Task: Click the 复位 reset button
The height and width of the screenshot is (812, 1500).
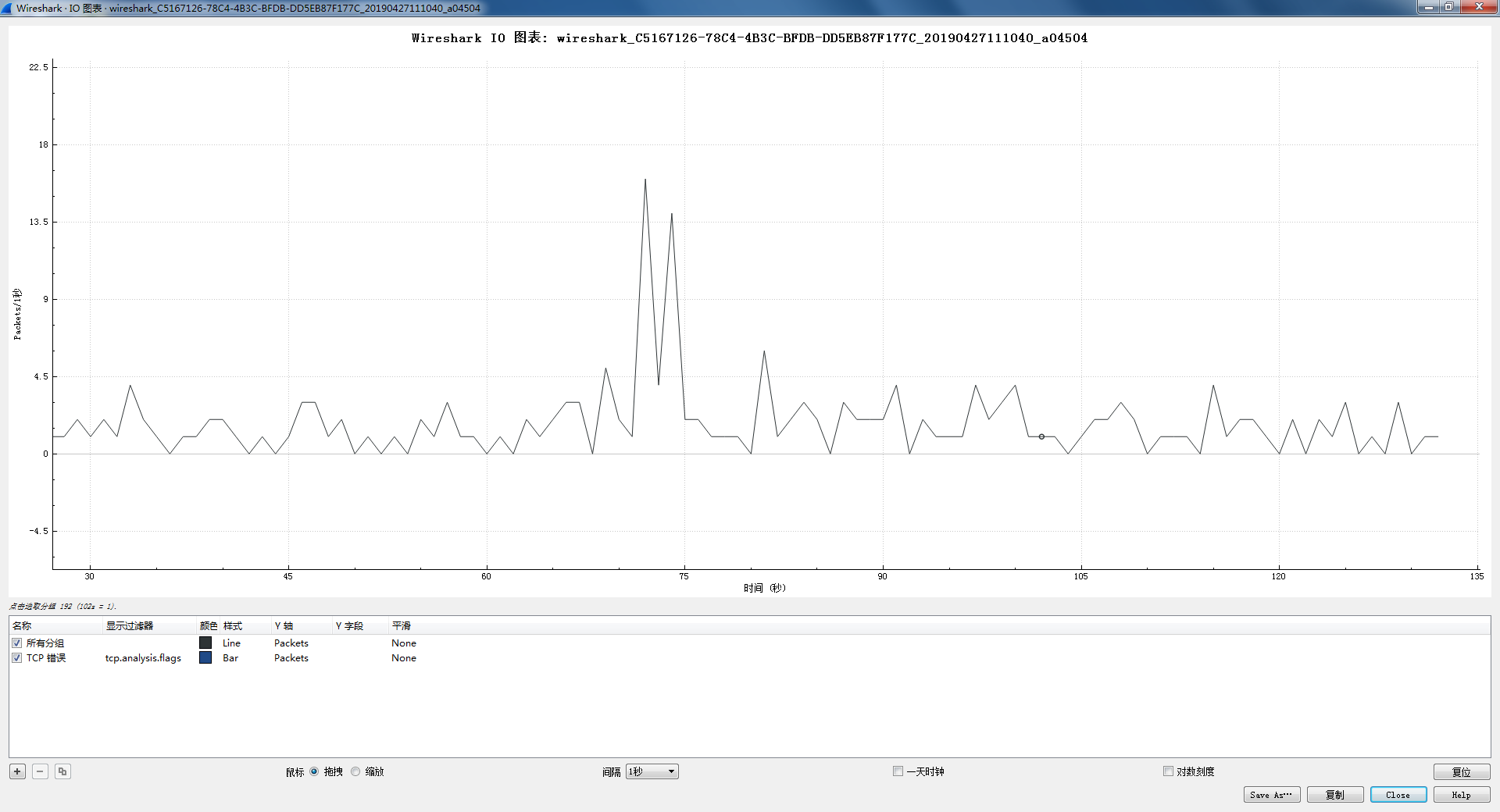Action: (x=1461, y=772)
